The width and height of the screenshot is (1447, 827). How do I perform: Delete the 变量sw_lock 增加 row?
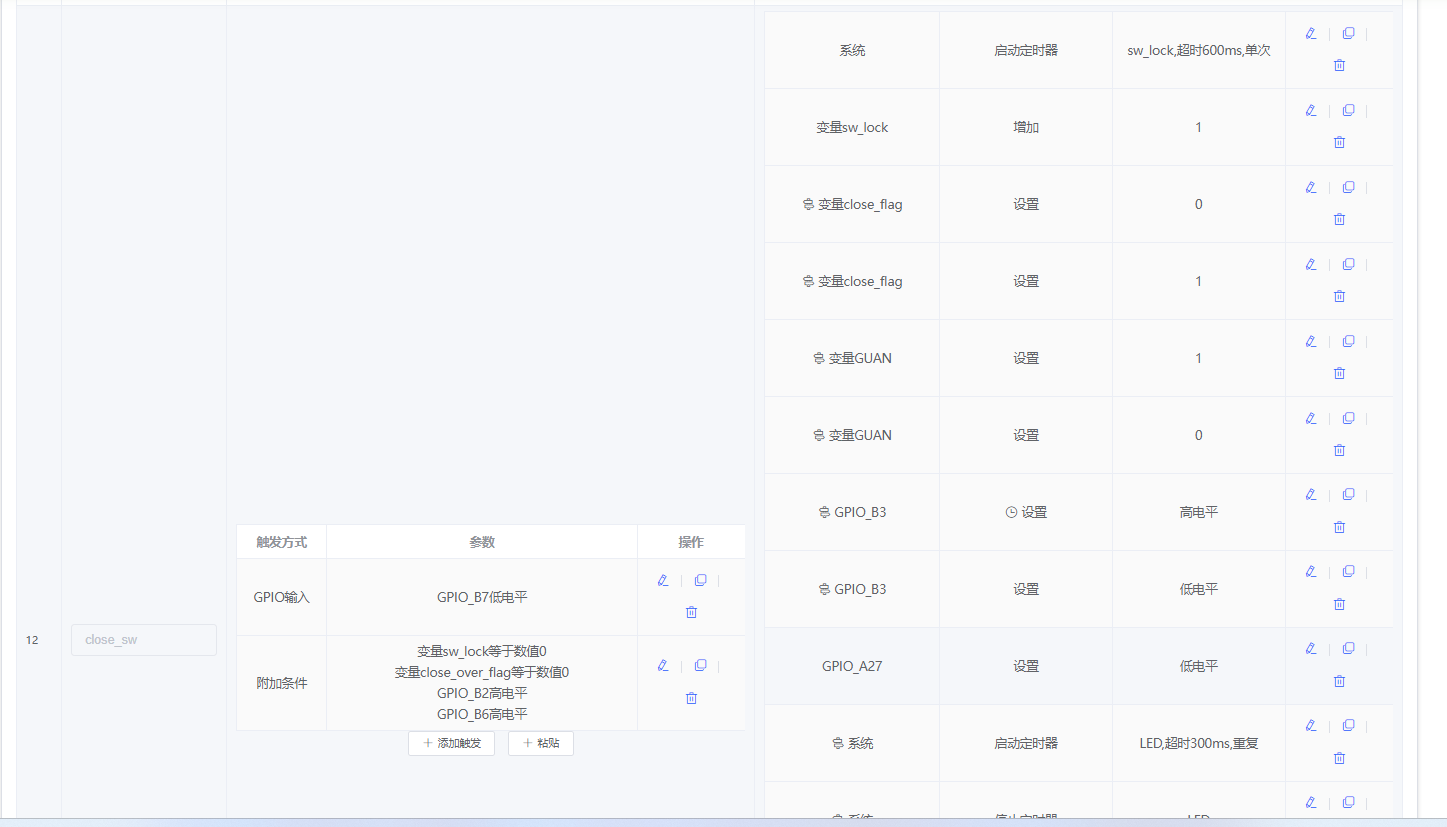(1339, 142)
